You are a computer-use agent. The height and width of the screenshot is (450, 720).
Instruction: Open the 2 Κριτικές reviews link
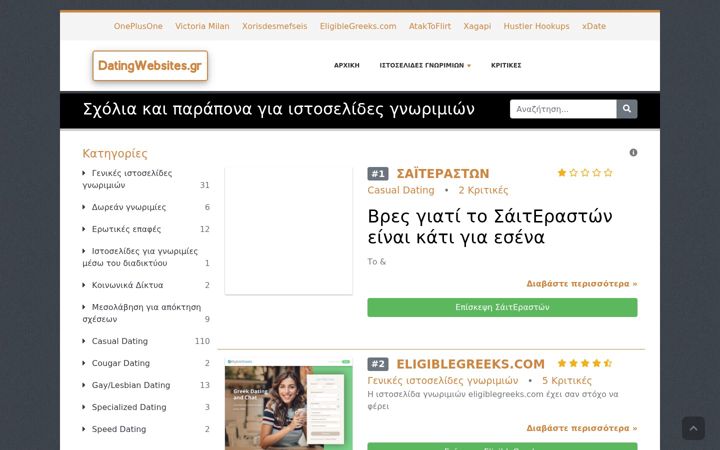pos(483,190)
